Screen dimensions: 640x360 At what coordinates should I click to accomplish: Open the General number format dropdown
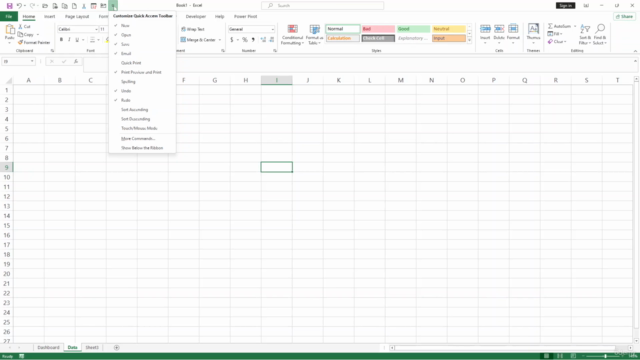(273, 29)
